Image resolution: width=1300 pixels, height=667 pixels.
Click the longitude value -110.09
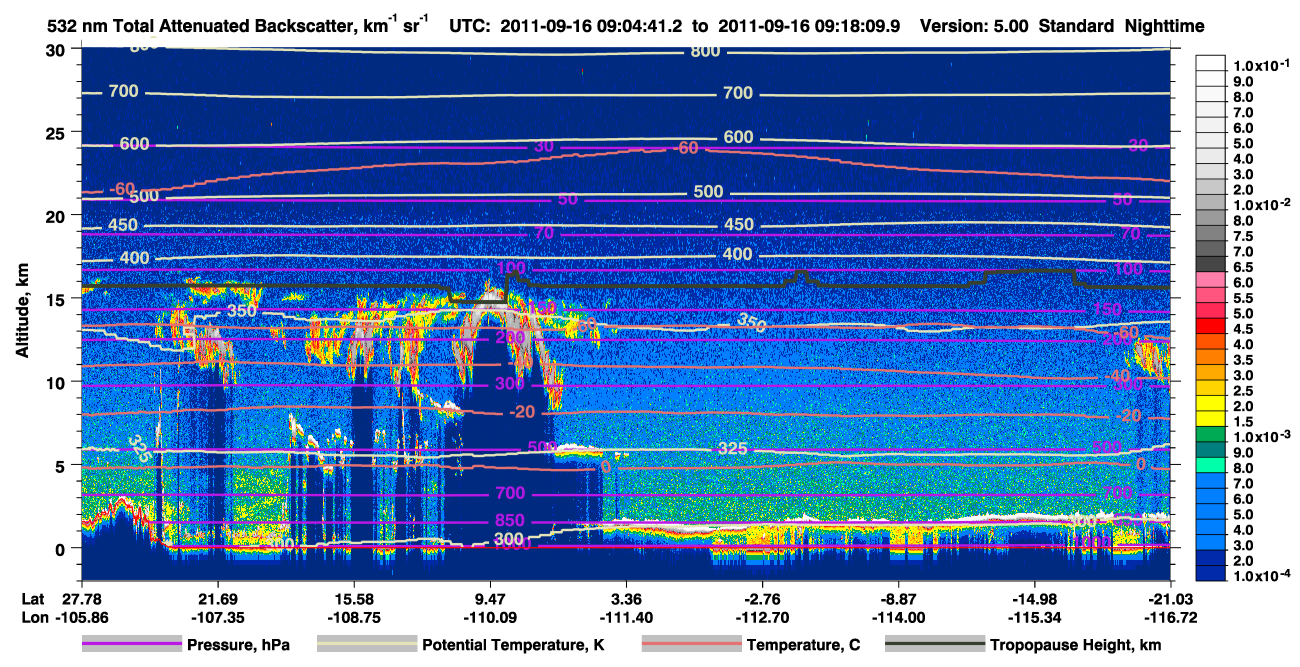pos(490,616)
